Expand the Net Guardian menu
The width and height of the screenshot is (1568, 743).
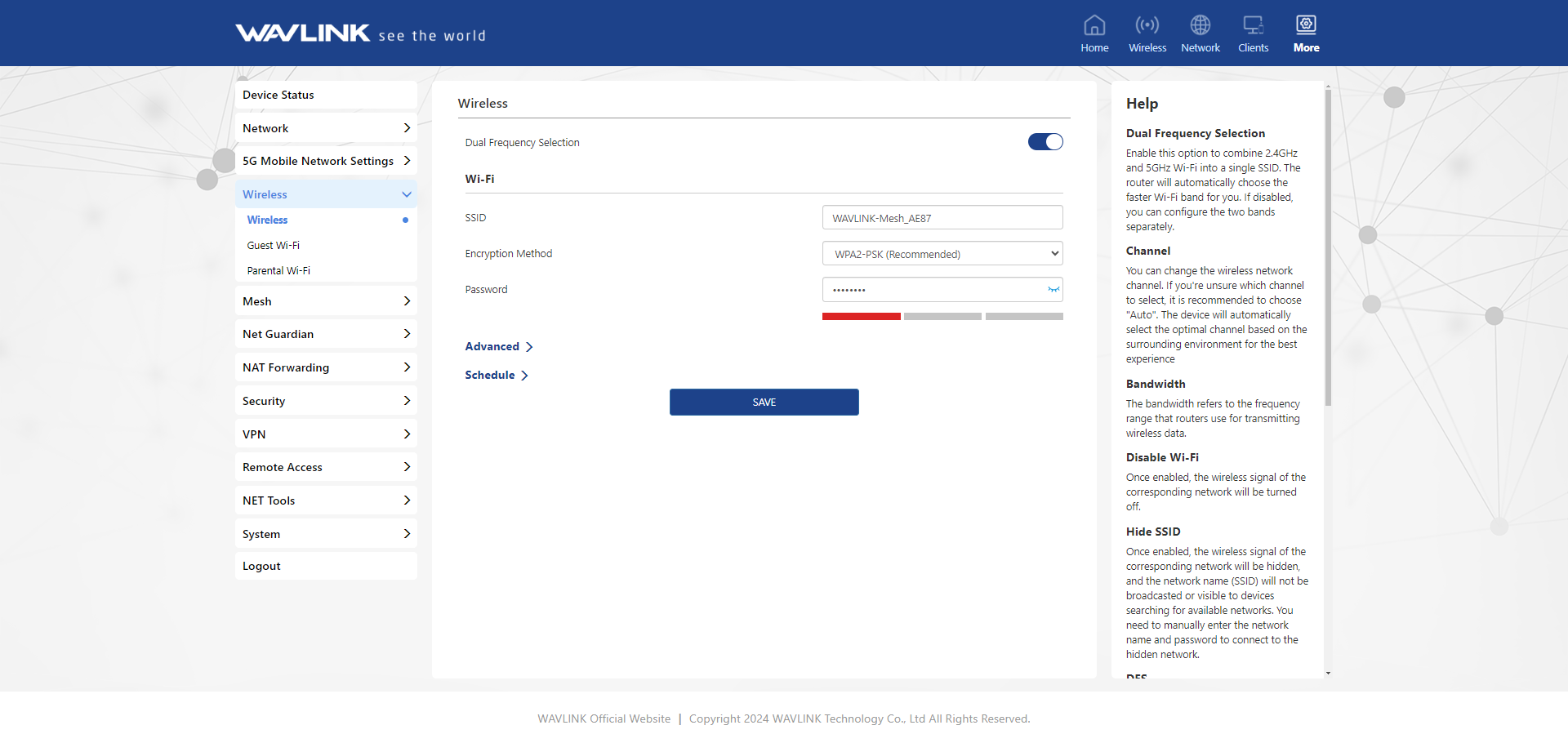[326, 334]
